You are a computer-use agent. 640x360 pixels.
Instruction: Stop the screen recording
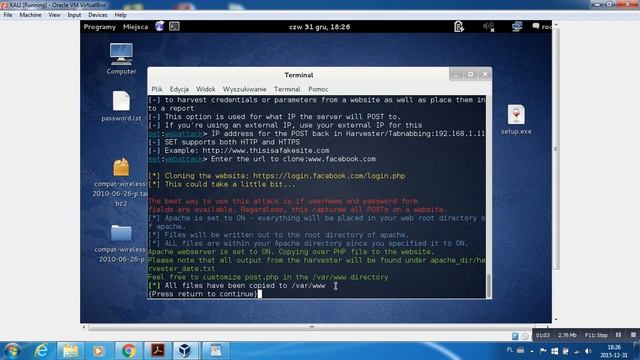pos(633,335)
